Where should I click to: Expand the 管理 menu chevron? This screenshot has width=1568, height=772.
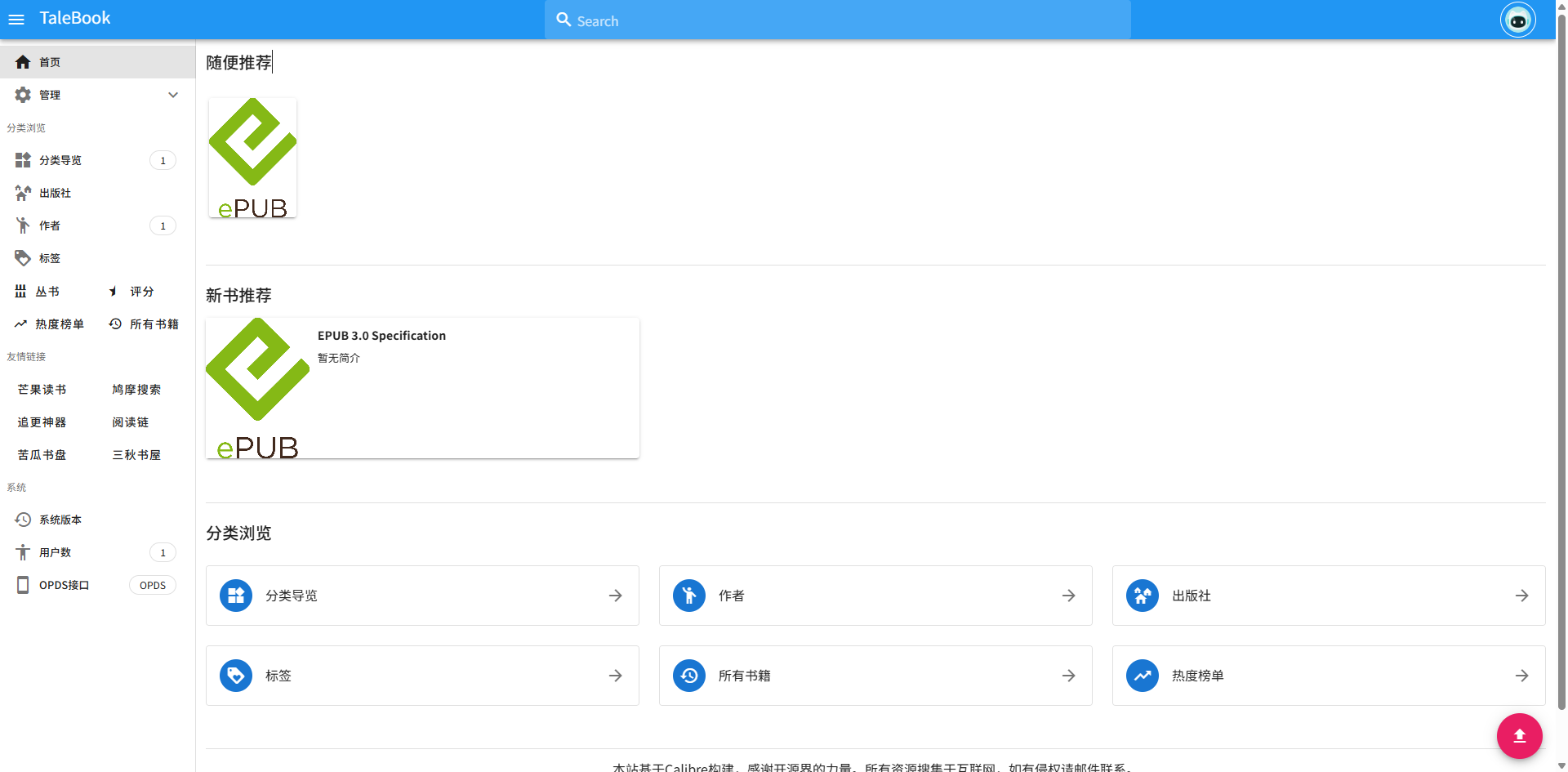173,95
